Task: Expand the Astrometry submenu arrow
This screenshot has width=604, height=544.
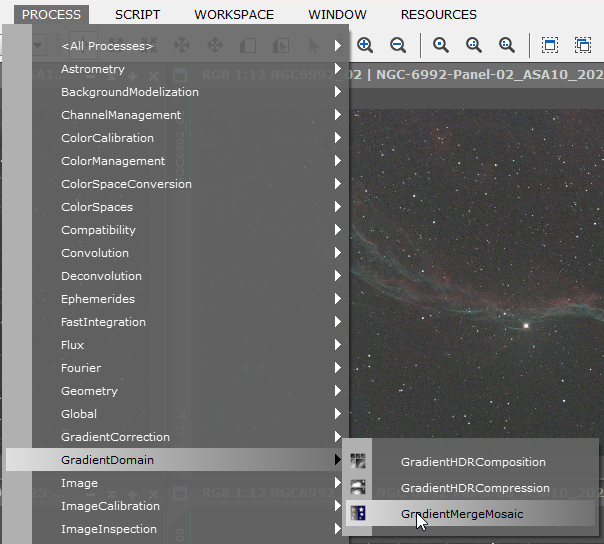Action: 338,69
